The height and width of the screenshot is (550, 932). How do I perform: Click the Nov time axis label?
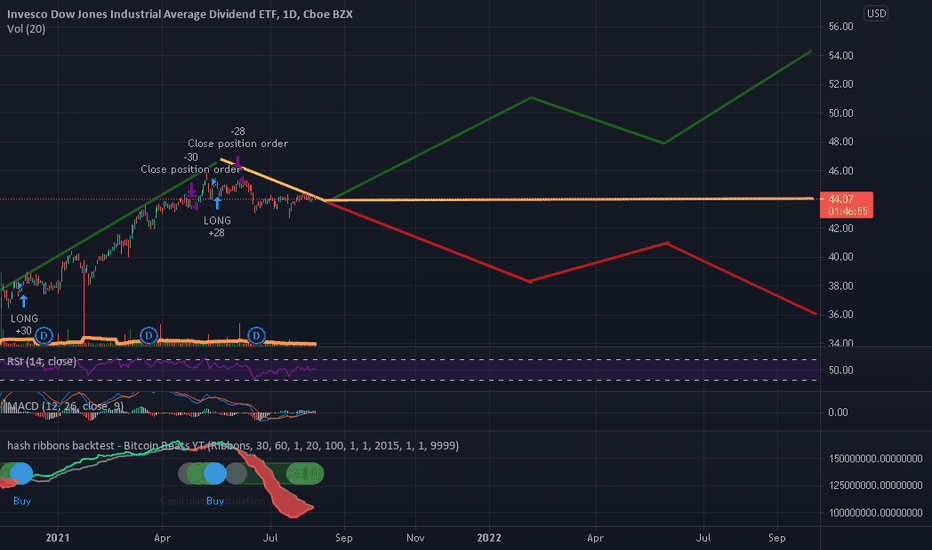click(x=415, y=538)
